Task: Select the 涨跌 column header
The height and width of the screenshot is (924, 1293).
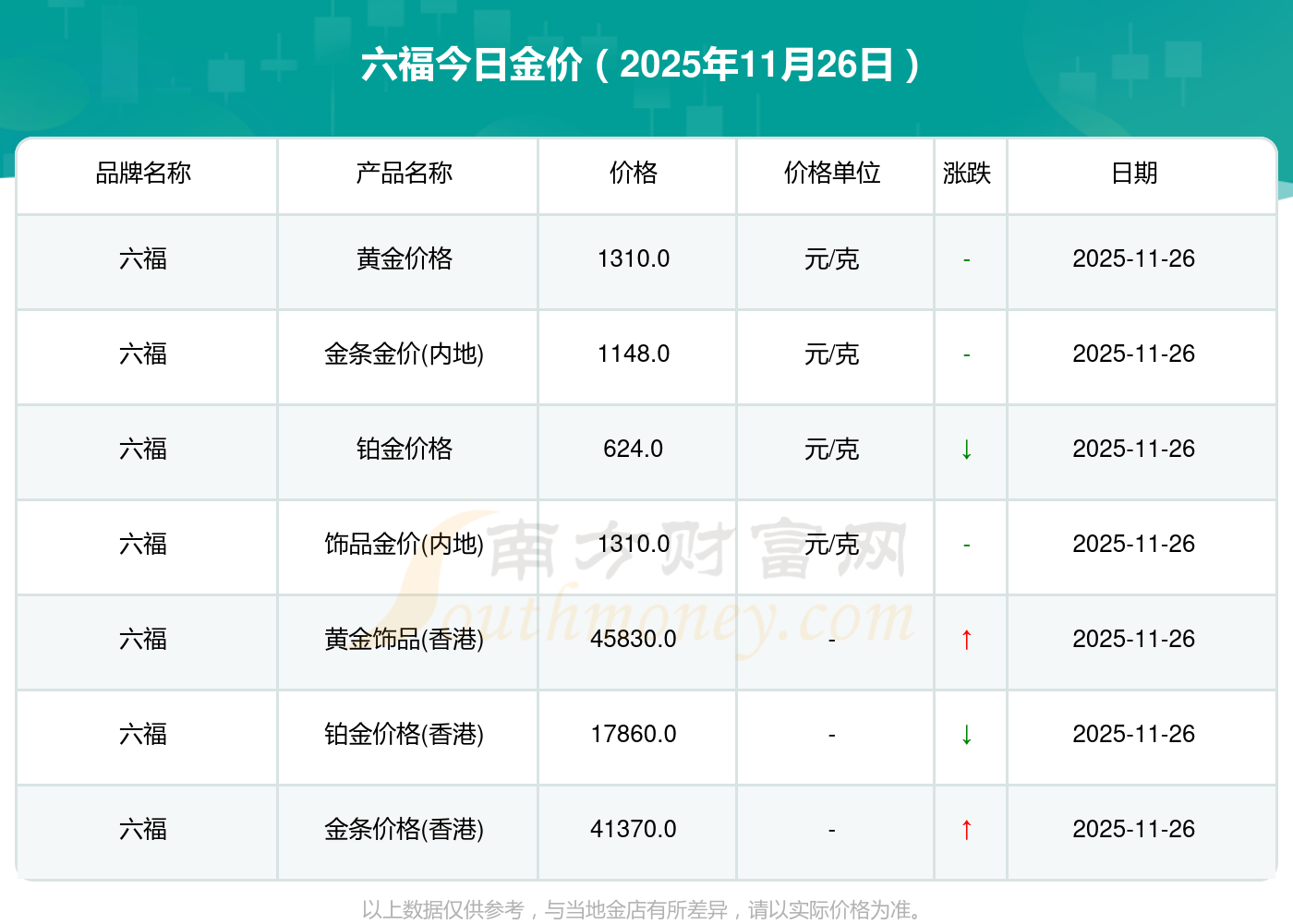Action: click(x=967, y=173)
